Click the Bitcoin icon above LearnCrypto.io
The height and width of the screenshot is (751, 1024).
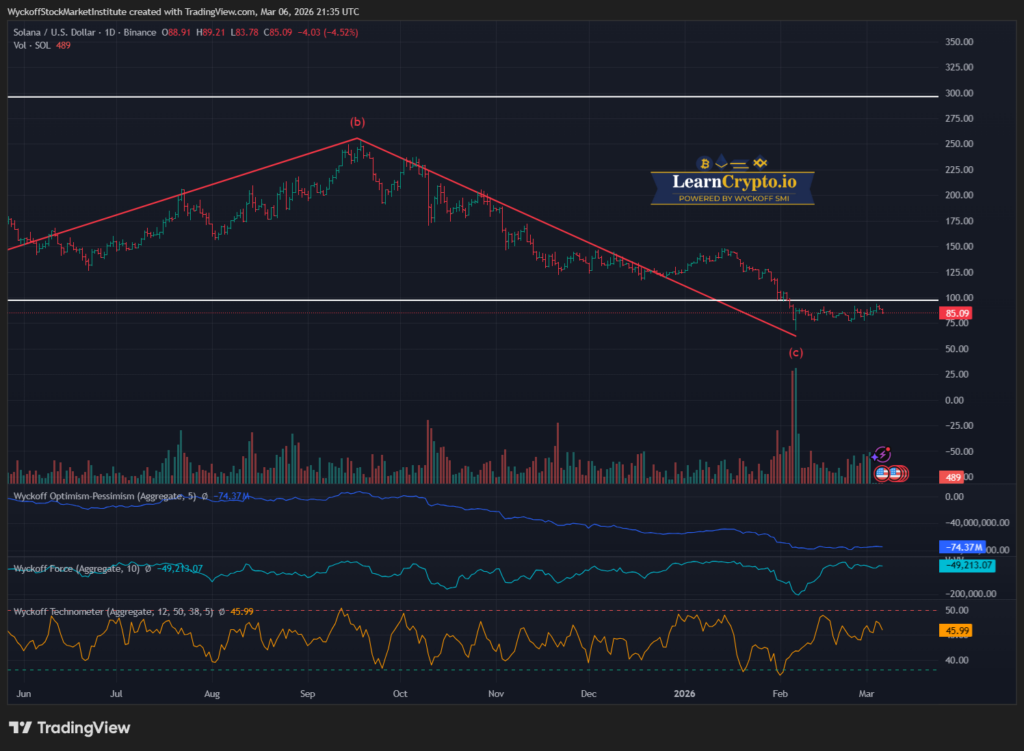click(x=703, y=162)
